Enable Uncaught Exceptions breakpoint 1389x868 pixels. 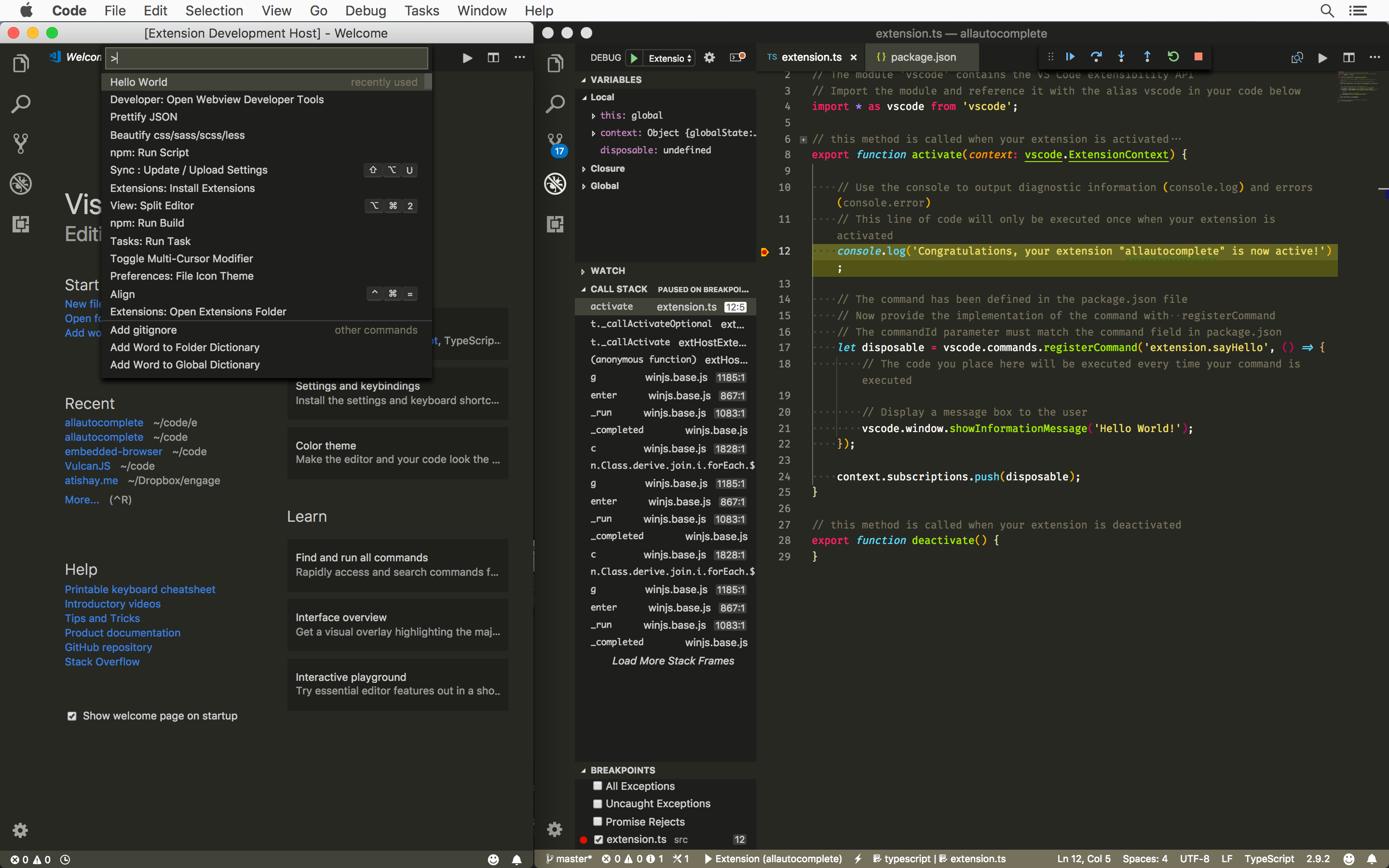596,804
